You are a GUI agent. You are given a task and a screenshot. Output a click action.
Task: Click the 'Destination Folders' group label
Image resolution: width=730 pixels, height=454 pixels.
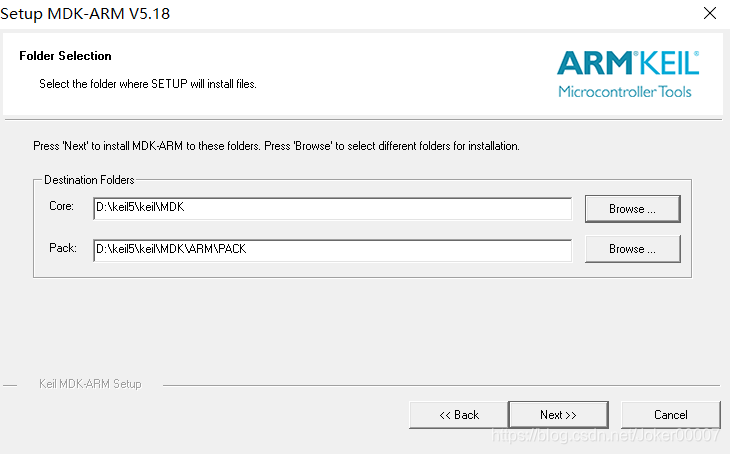[x=89, y=180]
